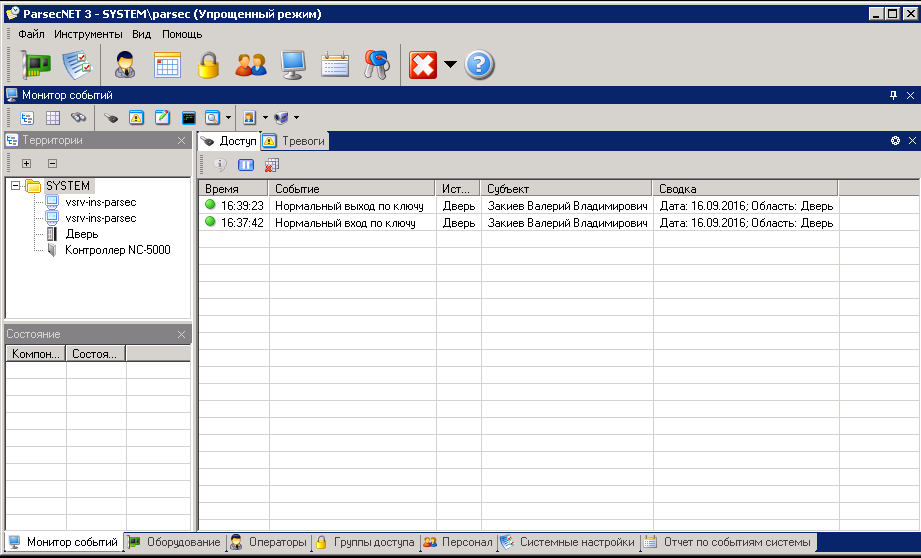Click the operator person toolbar icon

coord(125,65)
